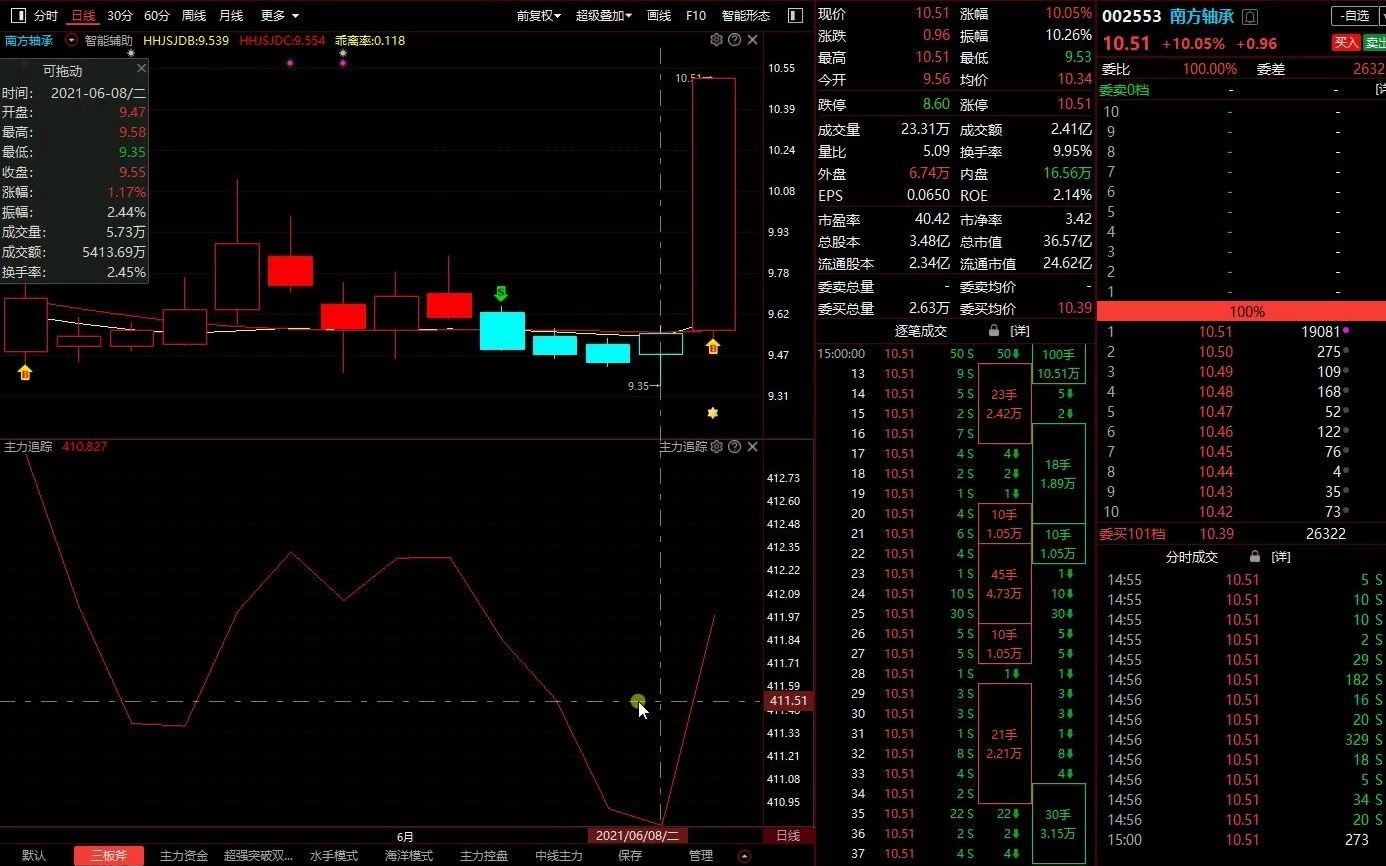Click the green 卖出 sell button
Image resolution: width=1386 pixels, height=866 pixels.
[1375, 43]
